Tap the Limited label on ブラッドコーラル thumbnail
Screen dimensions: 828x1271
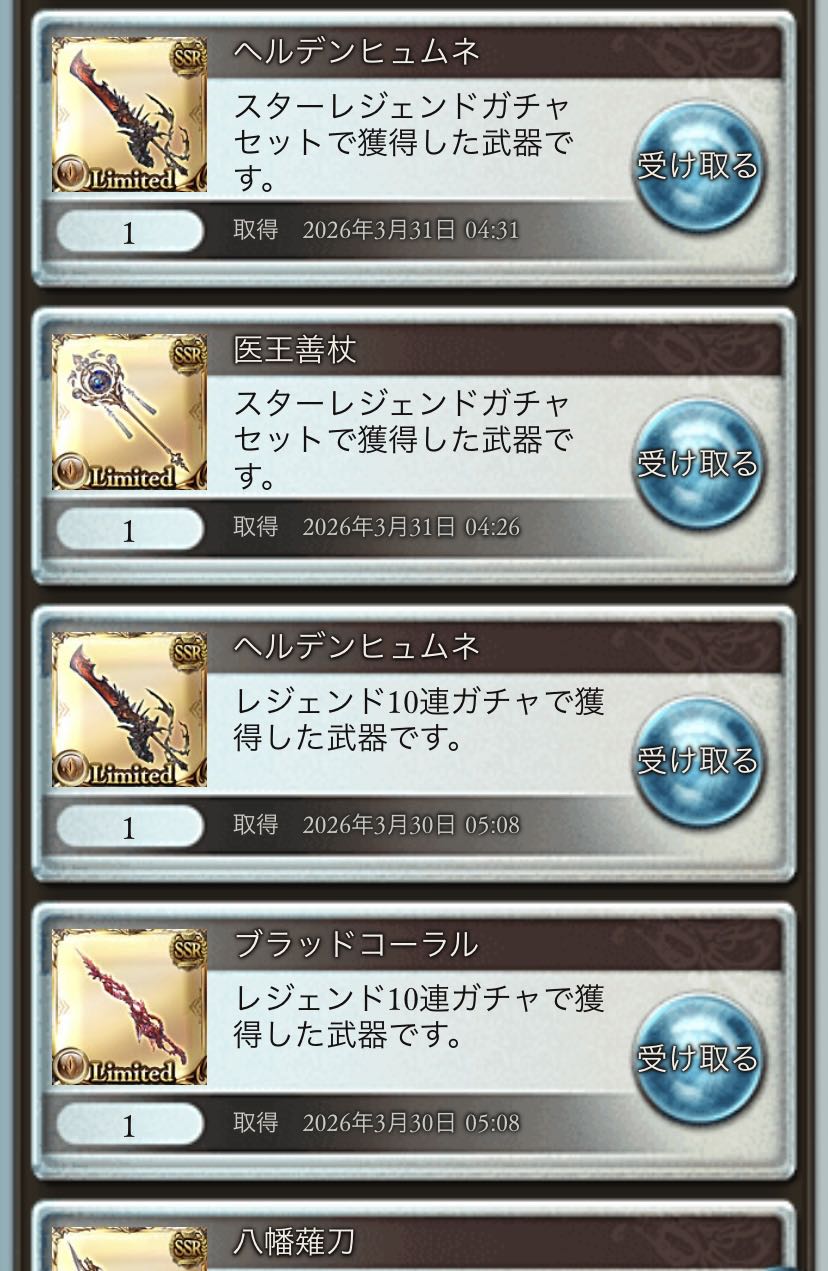tap(131, 1072)
